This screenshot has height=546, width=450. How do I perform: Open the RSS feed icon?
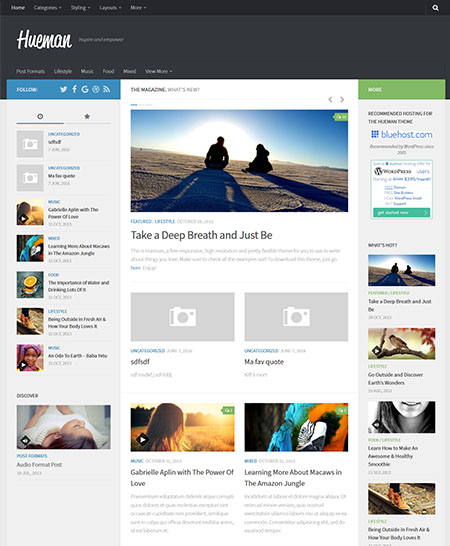click(107, 89)
